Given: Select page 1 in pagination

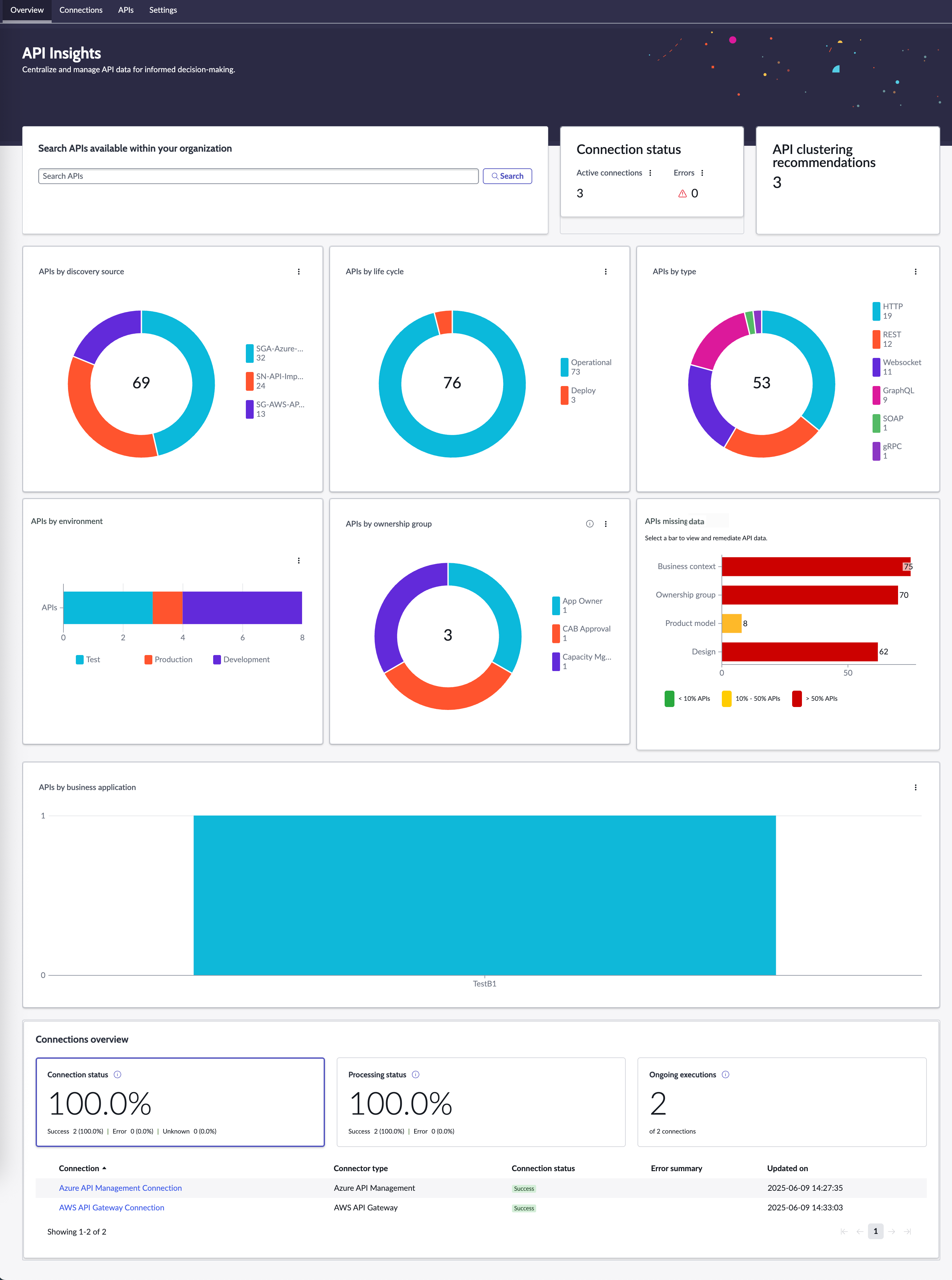Looking at the screenshot, I should (x=875, y=1231).
